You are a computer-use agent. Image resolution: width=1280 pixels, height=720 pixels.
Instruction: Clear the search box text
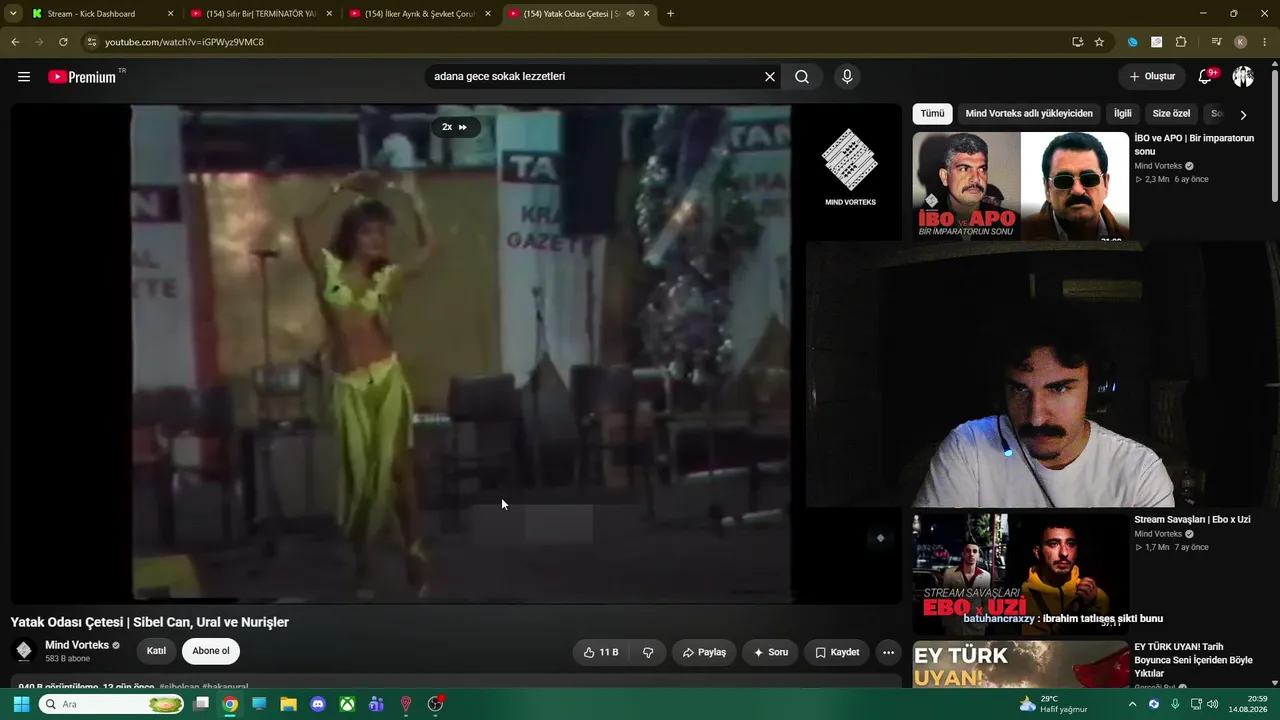tap(770, 77)
